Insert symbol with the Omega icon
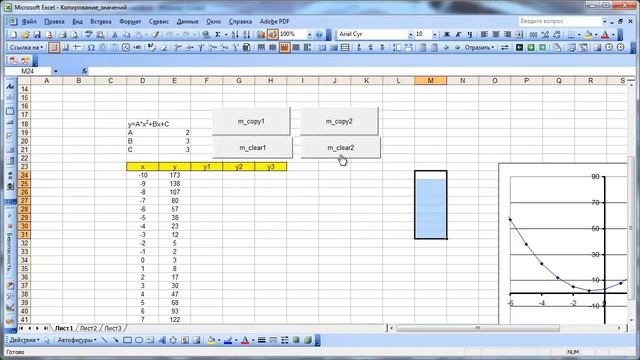Image resolution: width=640 pixels, height=360 pixels. point(91,48)
